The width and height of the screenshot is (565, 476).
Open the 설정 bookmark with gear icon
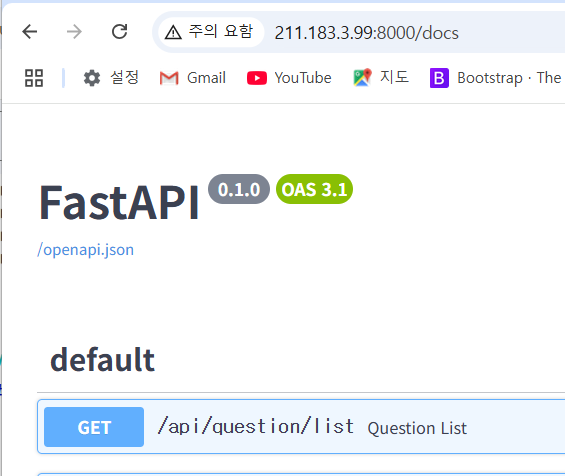(x=111, y=78)
